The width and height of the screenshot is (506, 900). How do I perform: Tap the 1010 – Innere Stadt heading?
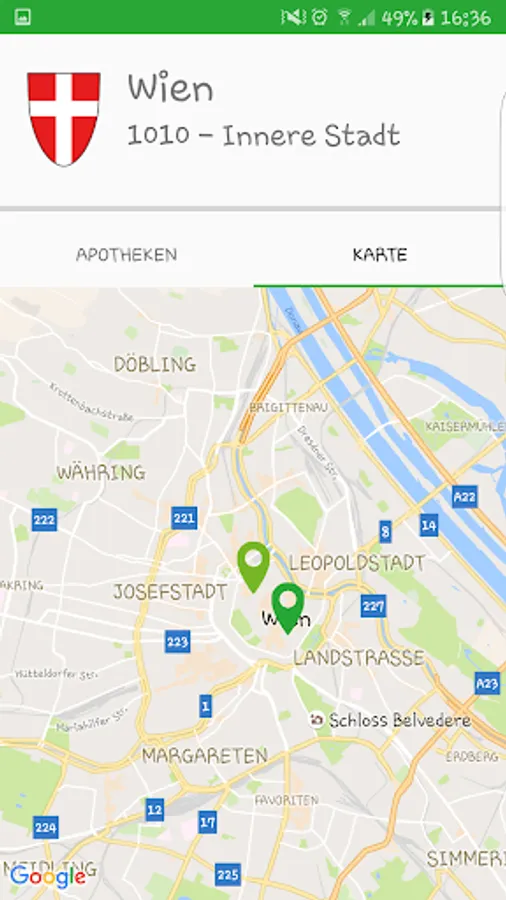tap(263, 136)
